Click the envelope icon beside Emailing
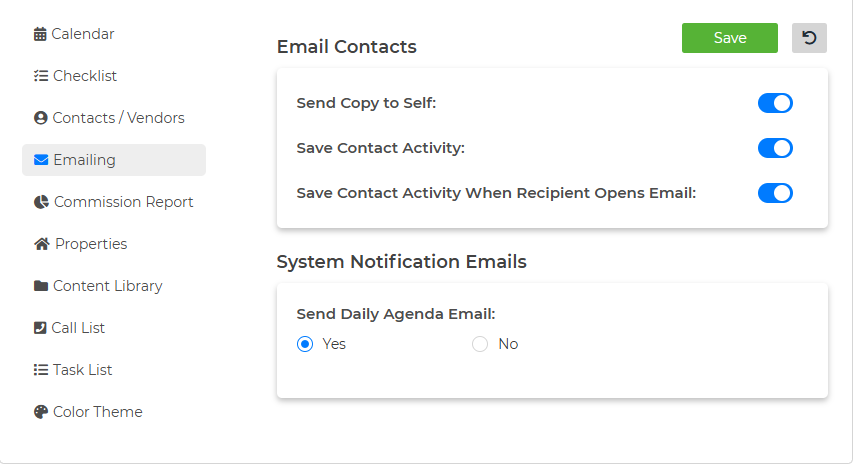 41,160
